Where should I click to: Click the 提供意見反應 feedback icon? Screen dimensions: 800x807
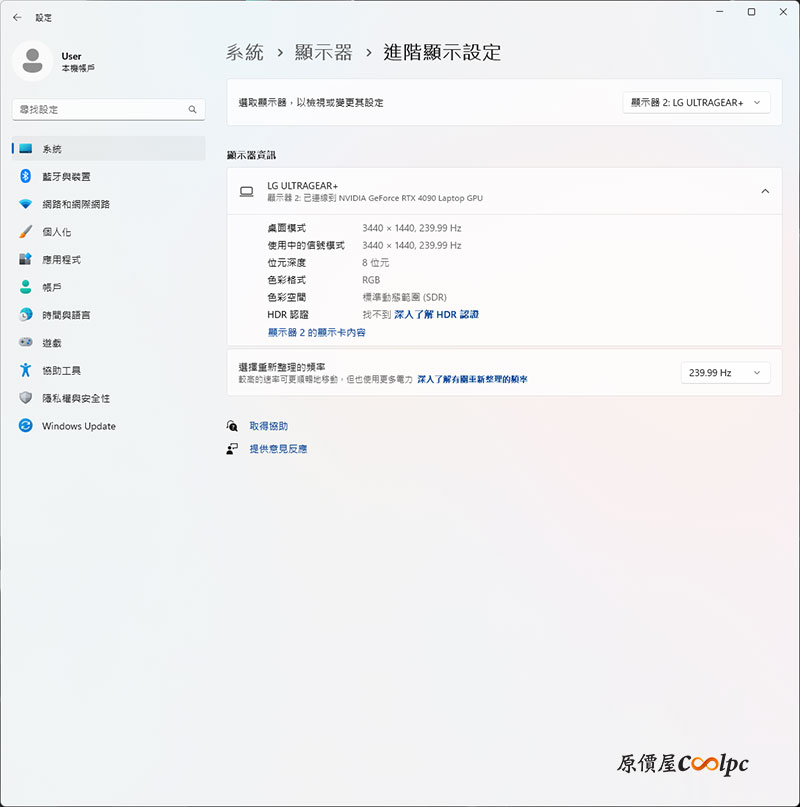coord(232,449)
